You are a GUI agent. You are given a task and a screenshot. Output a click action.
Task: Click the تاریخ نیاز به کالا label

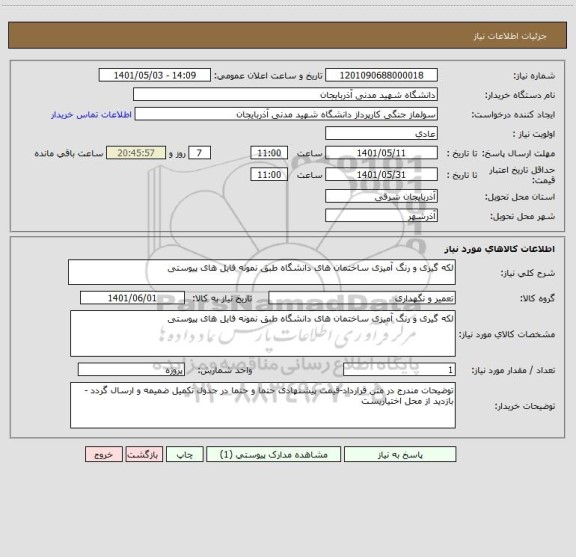point(222,299)
